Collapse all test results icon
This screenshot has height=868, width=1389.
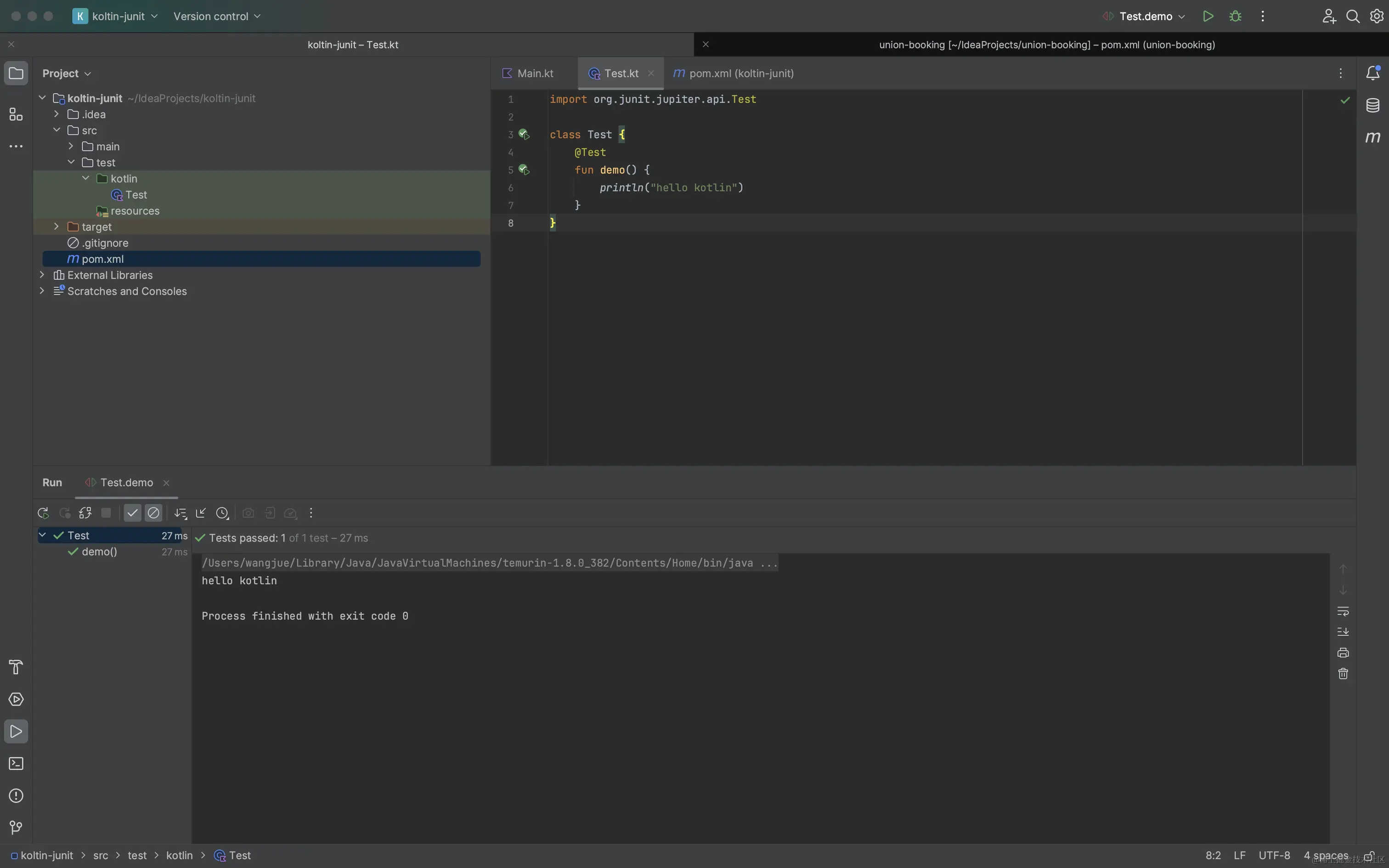coord(201,513)
